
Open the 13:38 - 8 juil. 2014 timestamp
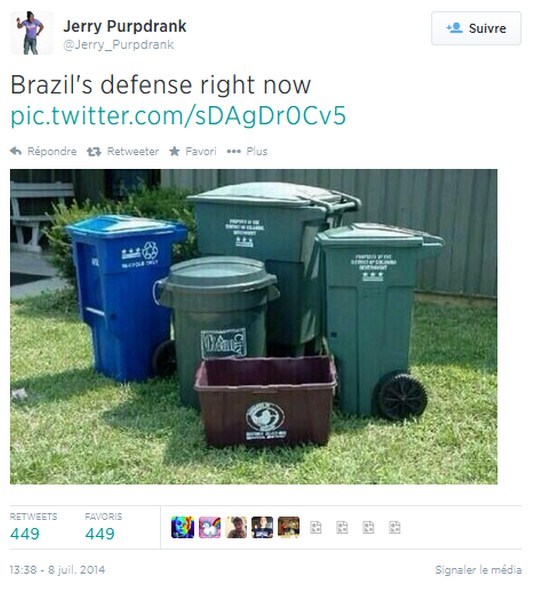57,570
